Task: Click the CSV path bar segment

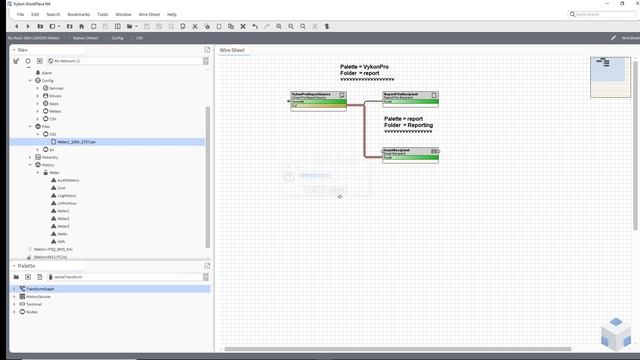Action: pos(140,38)
